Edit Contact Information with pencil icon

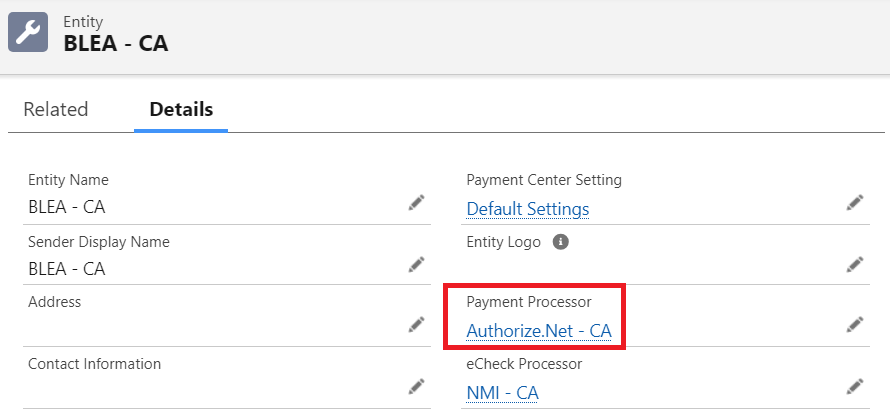pos(416,387)
